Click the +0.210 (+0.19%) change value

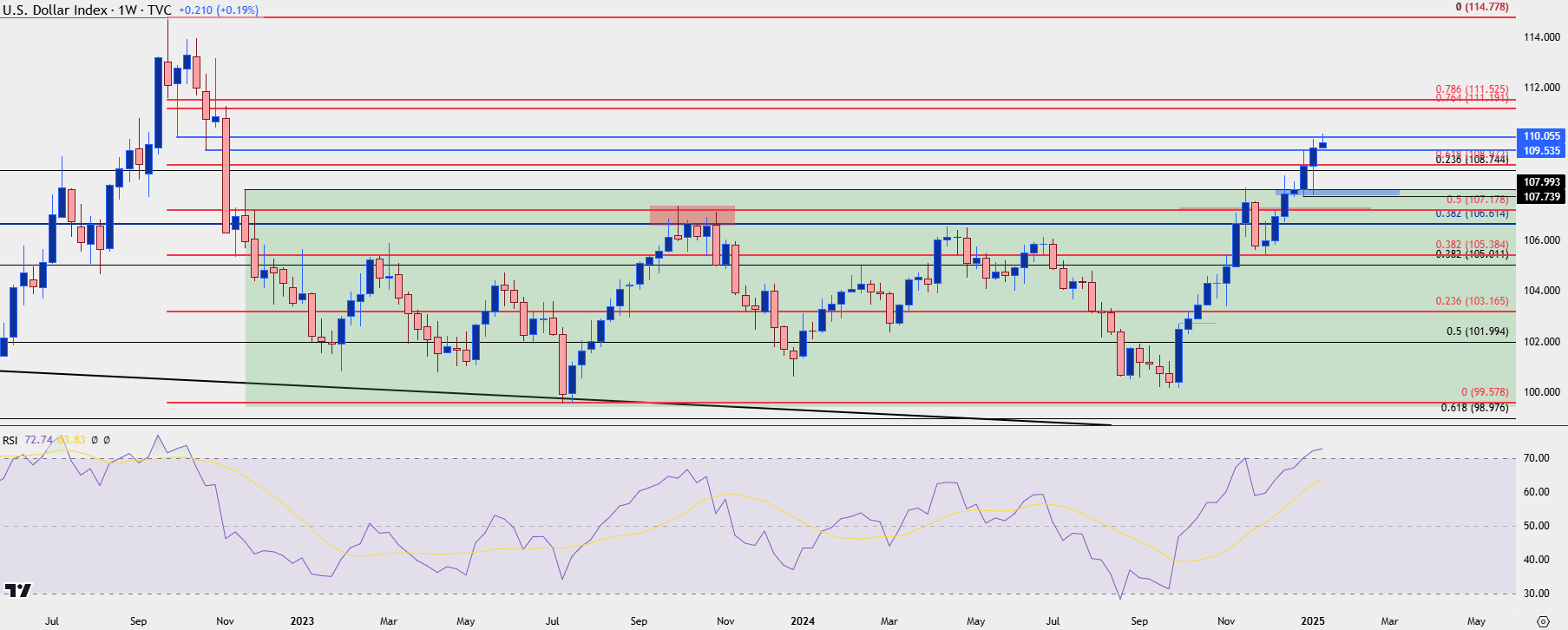point(218,10)
